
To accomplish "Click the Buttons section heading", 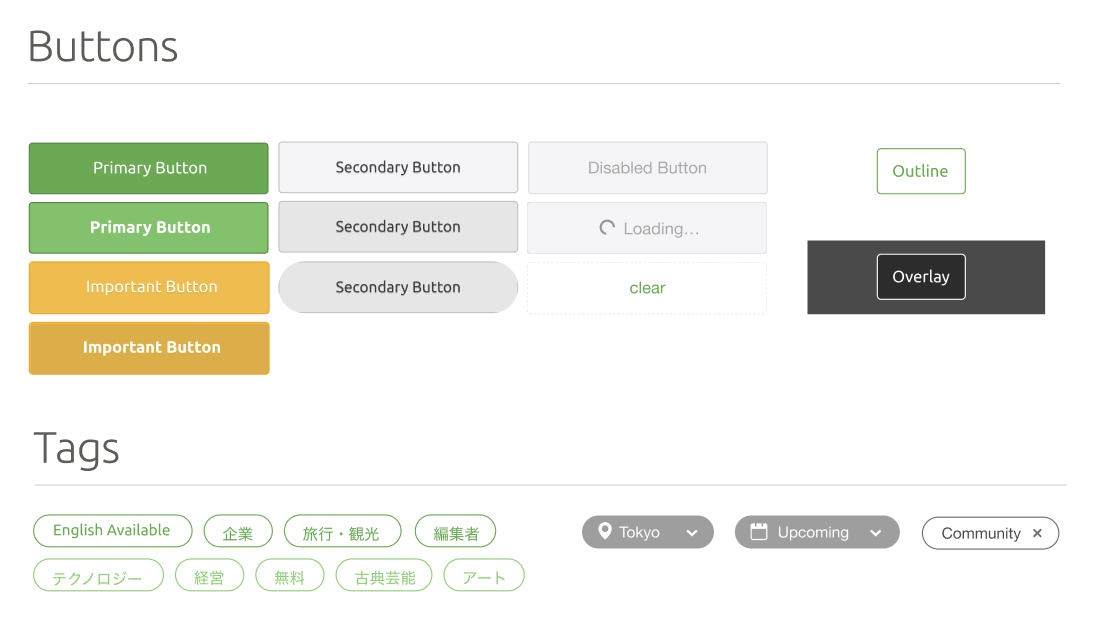I will (x=103, y=47).
